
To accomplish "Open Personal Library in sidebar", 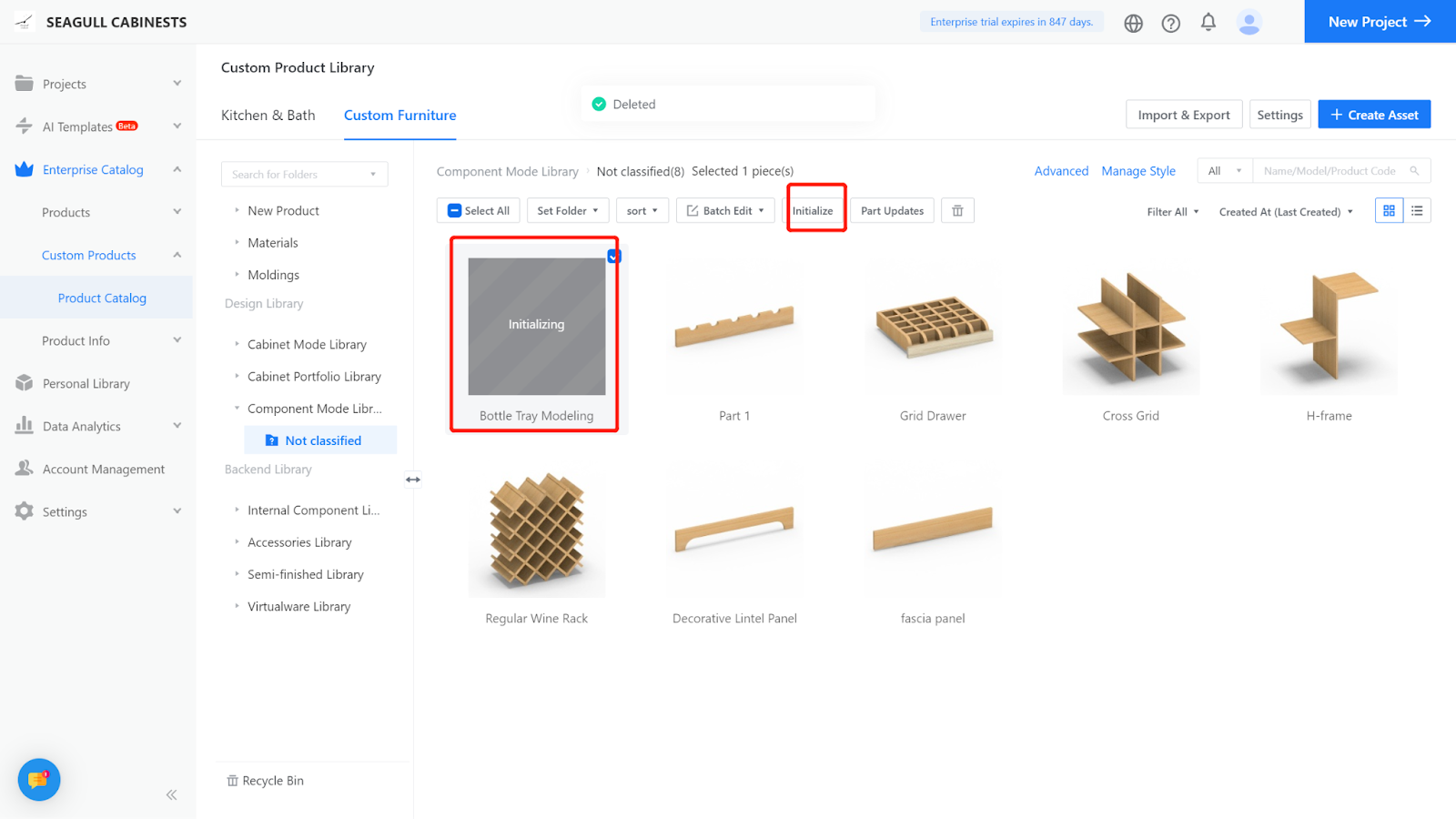I will coord(86,384).
